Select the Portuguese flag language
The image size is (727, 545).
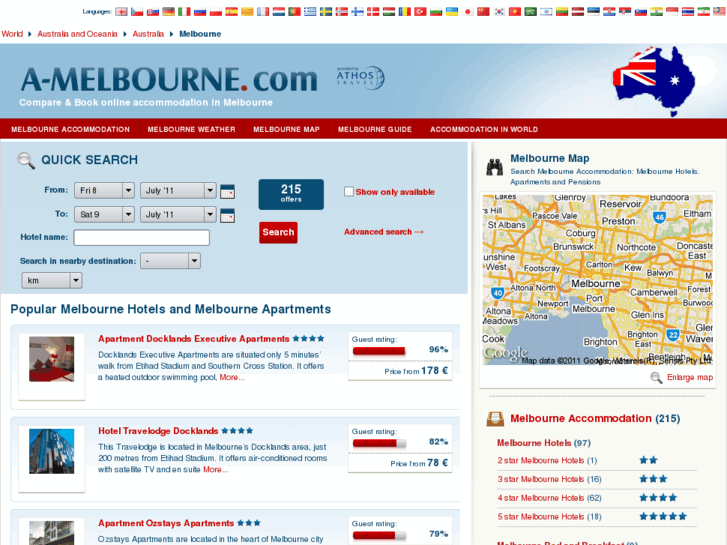(x=294, y=12)
